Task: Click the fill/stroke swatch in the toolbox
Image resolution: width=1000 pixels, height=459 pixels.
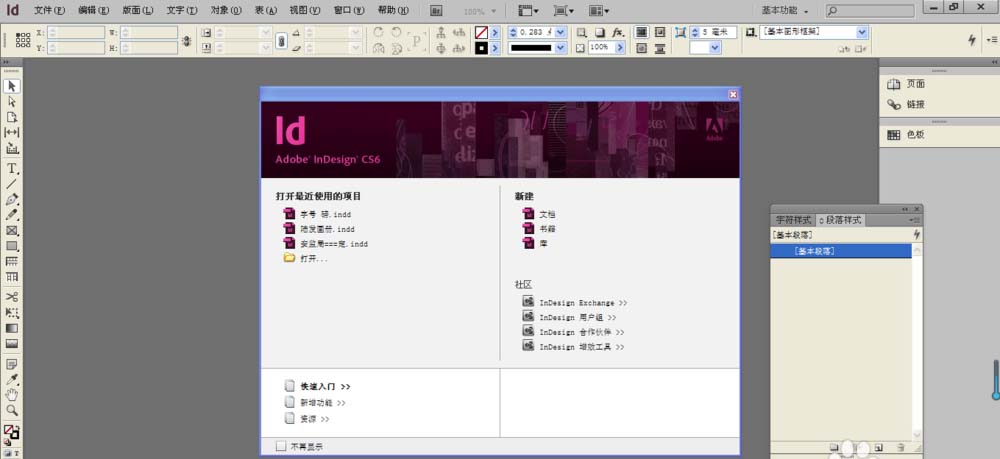Action: click(x=11, y=432)
